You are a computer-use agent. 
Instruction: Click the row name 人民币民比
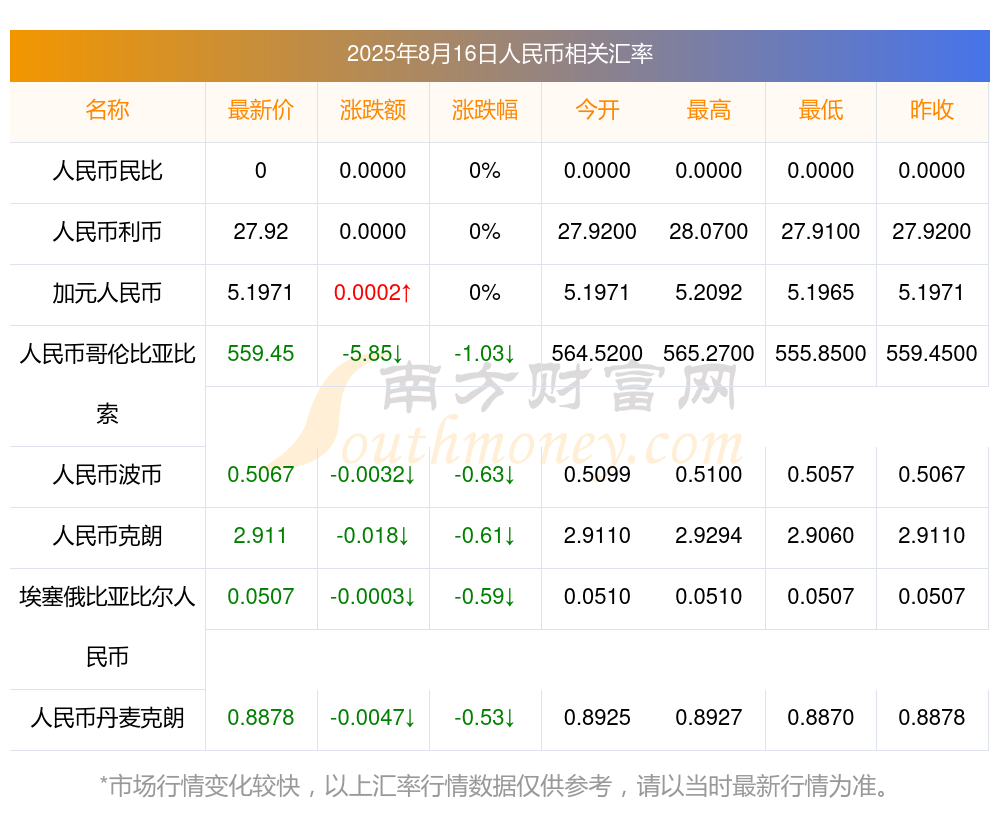coord(107,171)
